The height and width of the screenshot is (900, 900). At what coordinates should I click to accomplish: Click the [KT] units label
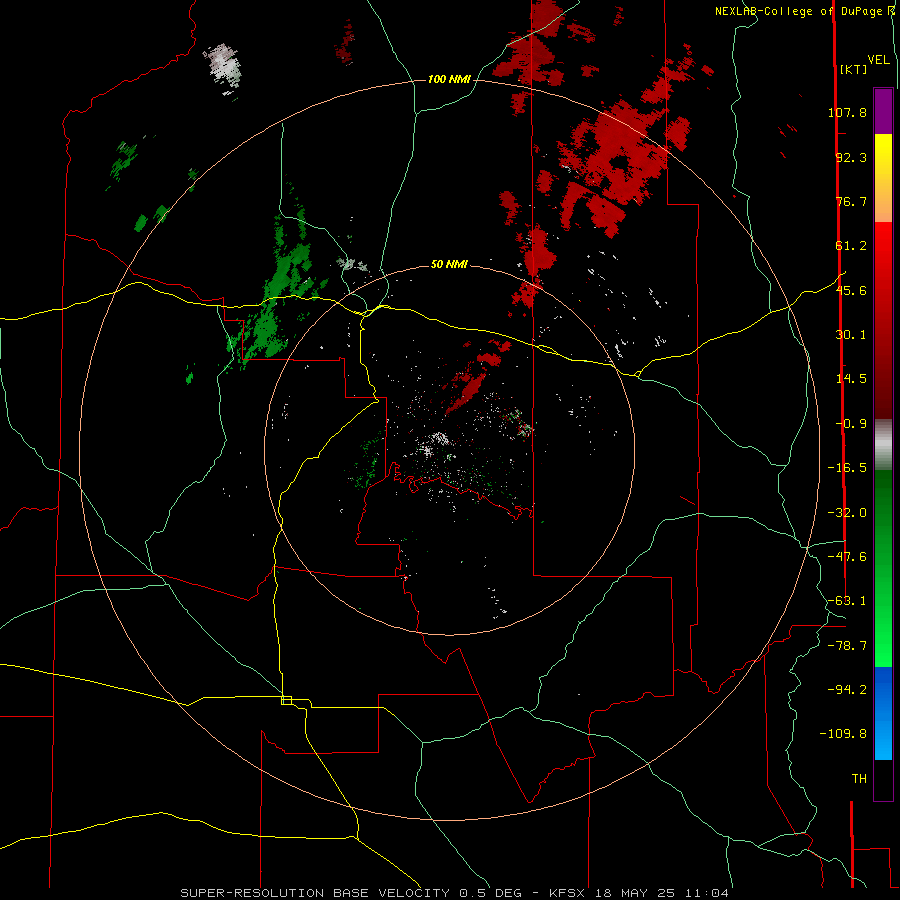[x=854, y=69]
